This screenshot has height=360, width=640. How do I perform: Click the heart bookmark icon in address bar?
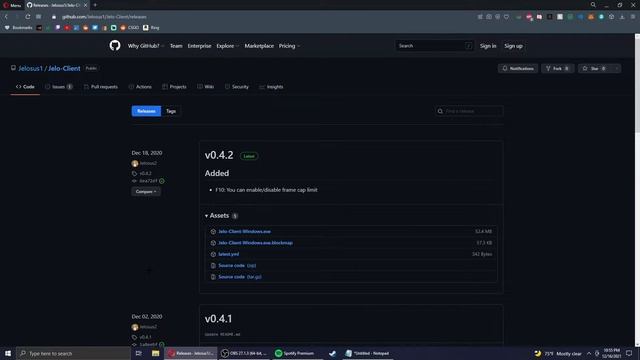point(507,17)
